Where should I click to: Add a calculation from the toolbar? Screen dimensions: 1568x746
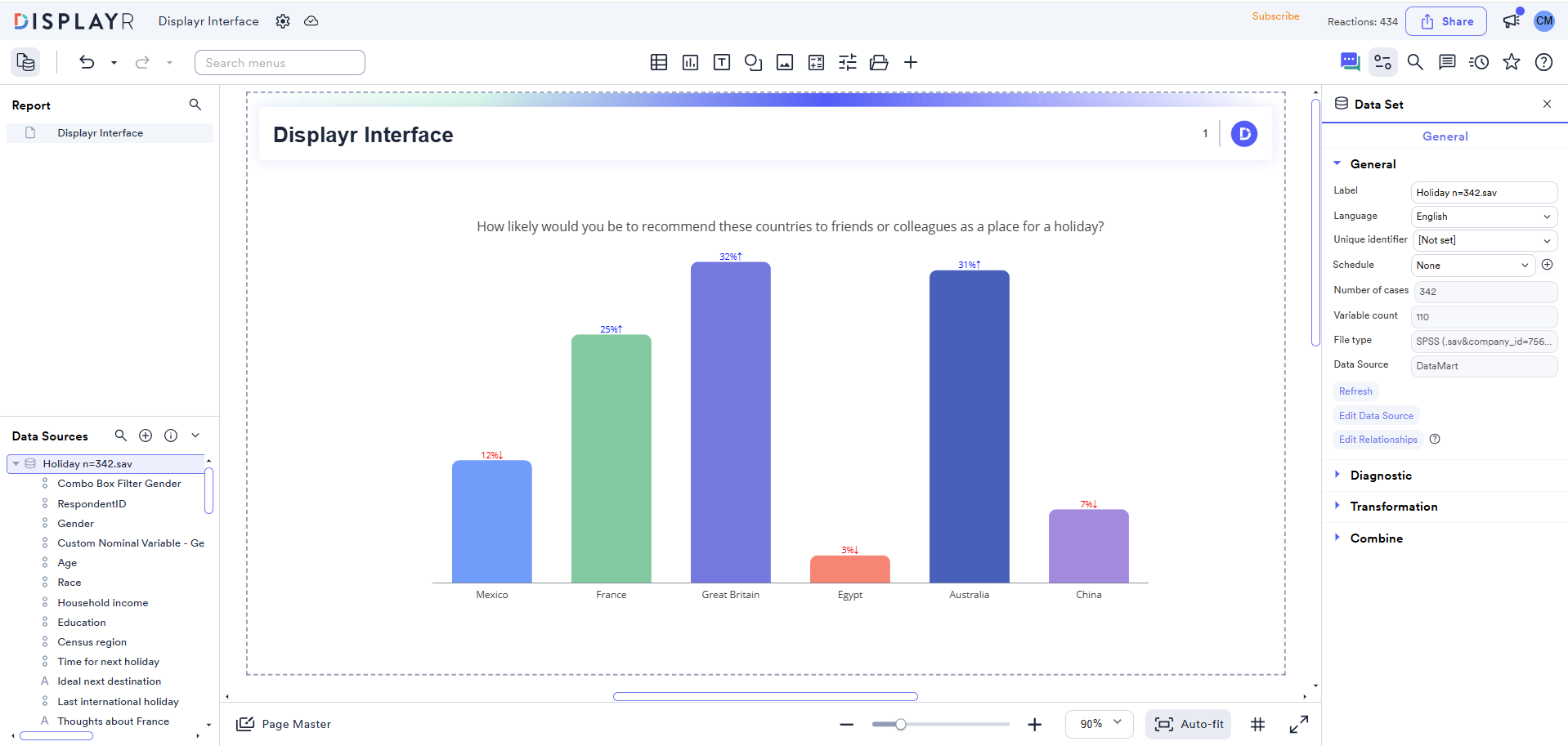tap(816, 62)
